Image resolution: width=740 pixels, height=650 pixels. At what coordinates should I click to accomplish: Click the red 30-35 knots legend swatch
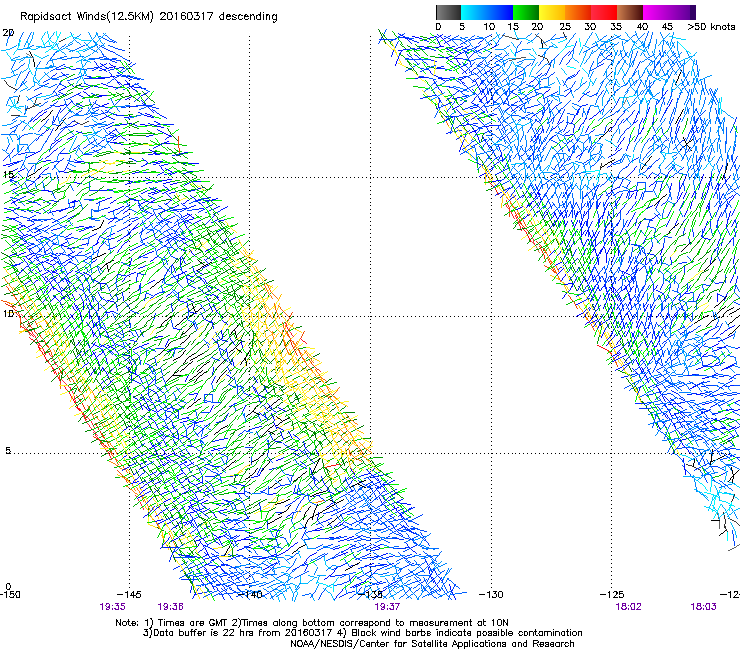(604, 12)
